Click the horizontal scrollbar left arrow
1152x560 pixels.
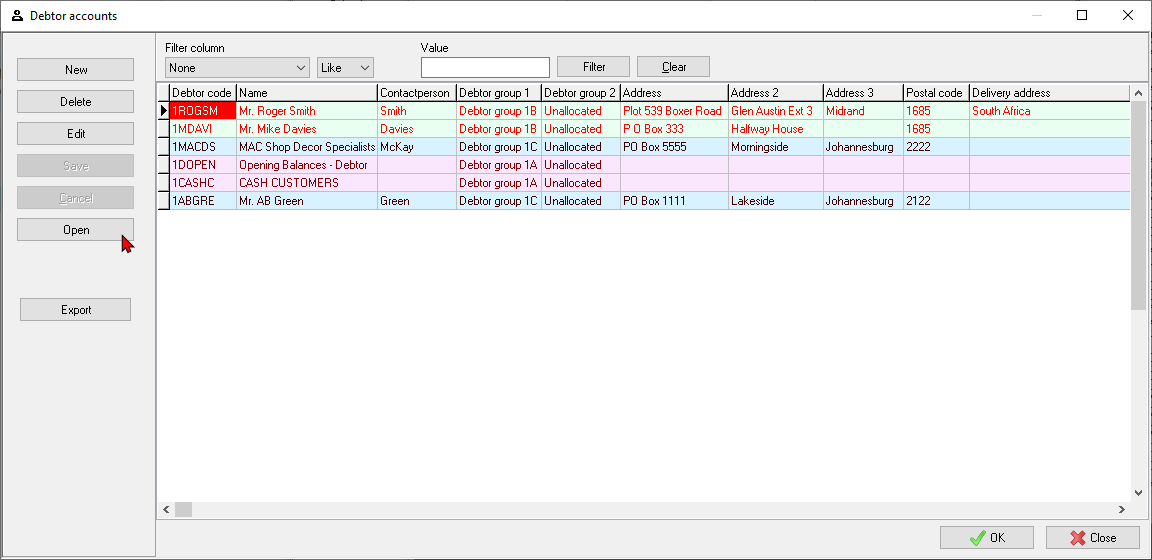point(166,509)
